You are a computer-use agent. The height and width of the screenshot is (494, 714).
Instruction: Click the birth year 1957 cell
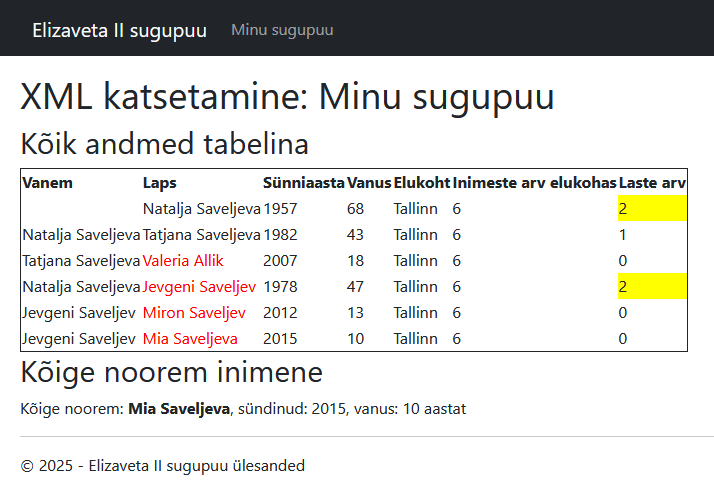(279, 209)
